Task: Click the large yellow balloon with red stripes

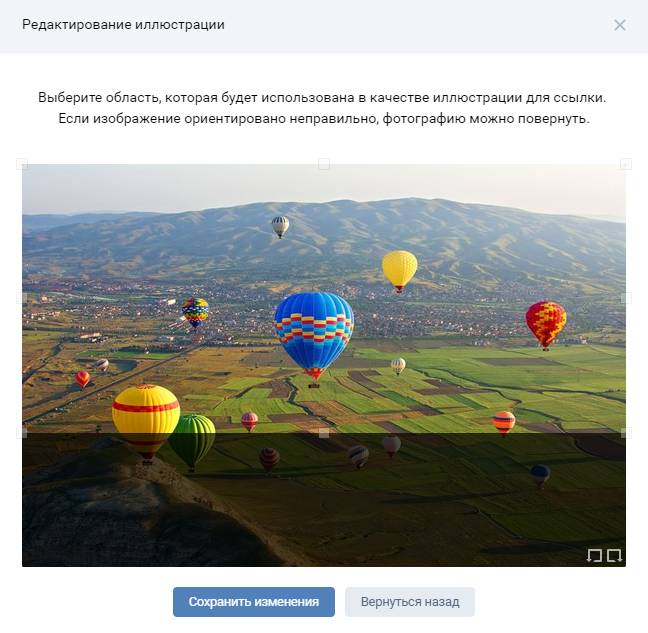Action: (146, 417)
